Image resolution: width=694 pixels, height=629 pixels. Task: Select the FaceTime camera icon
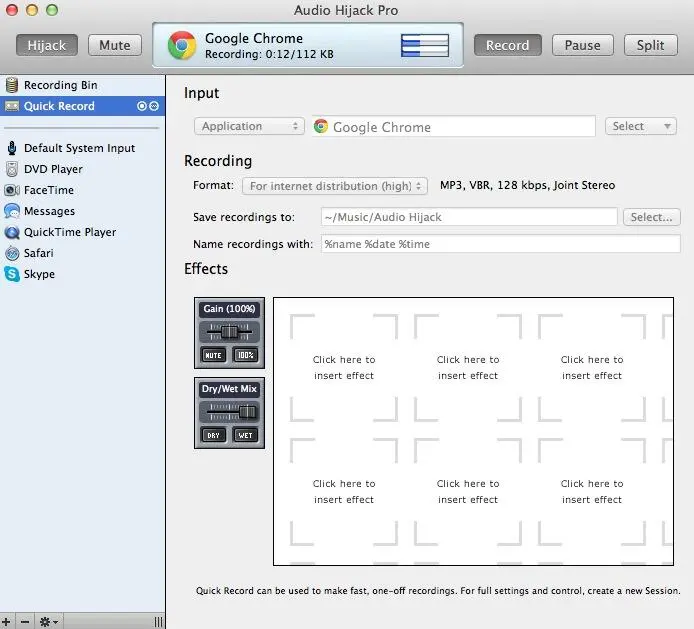pyautogui.click(x=12, y=190)
